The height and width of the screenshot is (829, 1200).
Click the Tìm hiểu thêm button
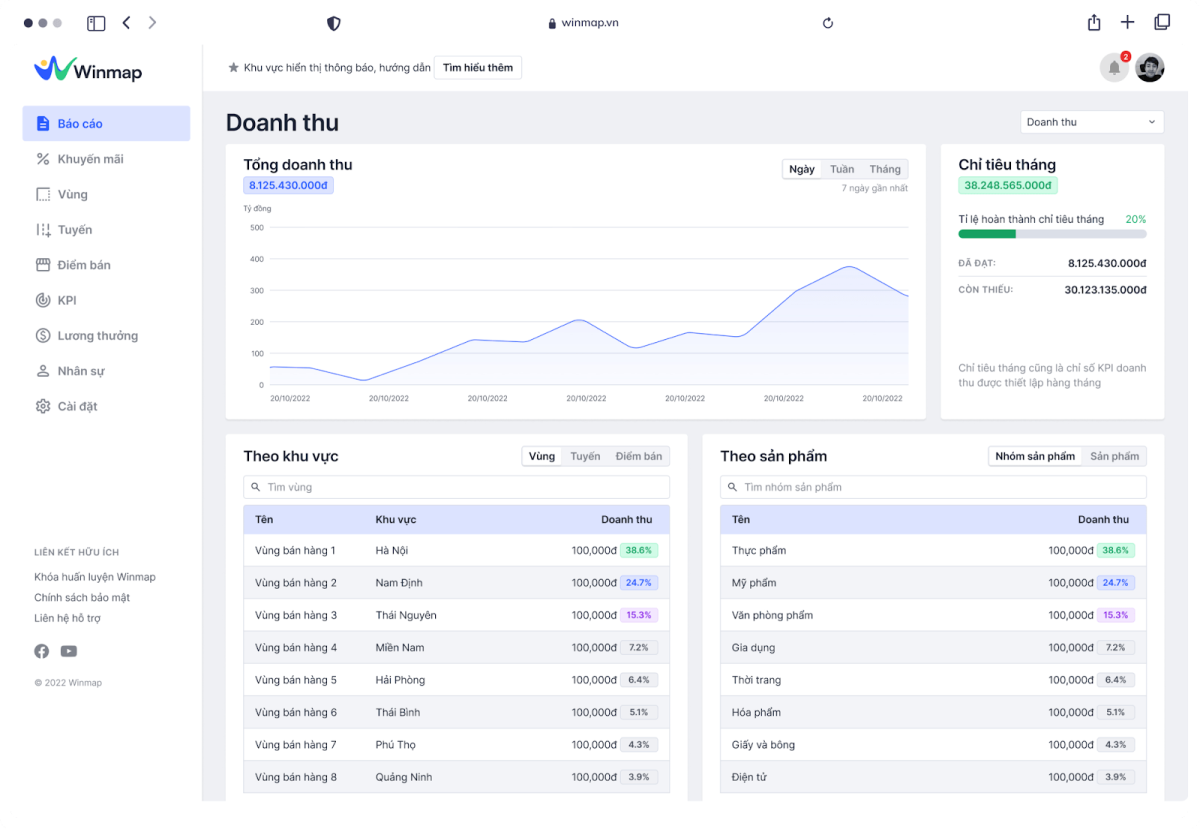pos(478,68)
